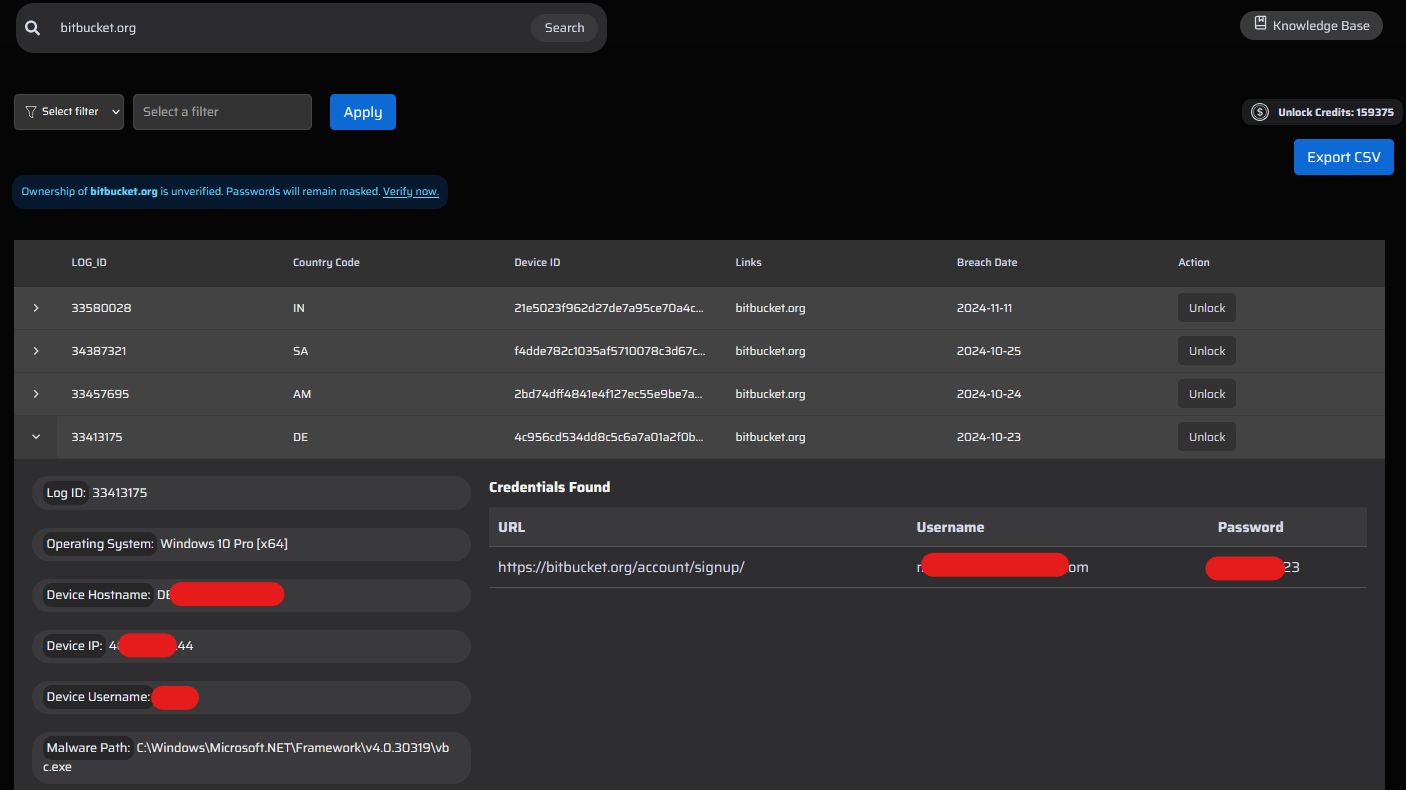Click the Password column header in credentials
Image resolution: width=1406 pixels, height=790 pixels.
click(x=1250, y=527)
